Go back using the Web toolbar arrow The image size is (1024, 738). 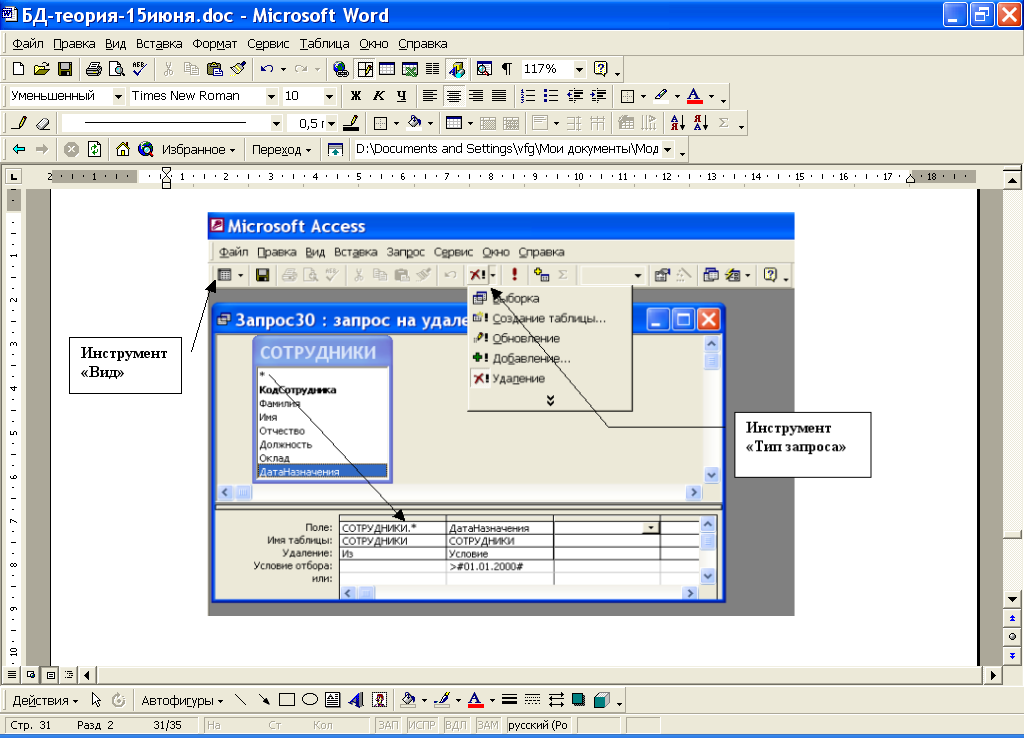(x=19, y=150)
